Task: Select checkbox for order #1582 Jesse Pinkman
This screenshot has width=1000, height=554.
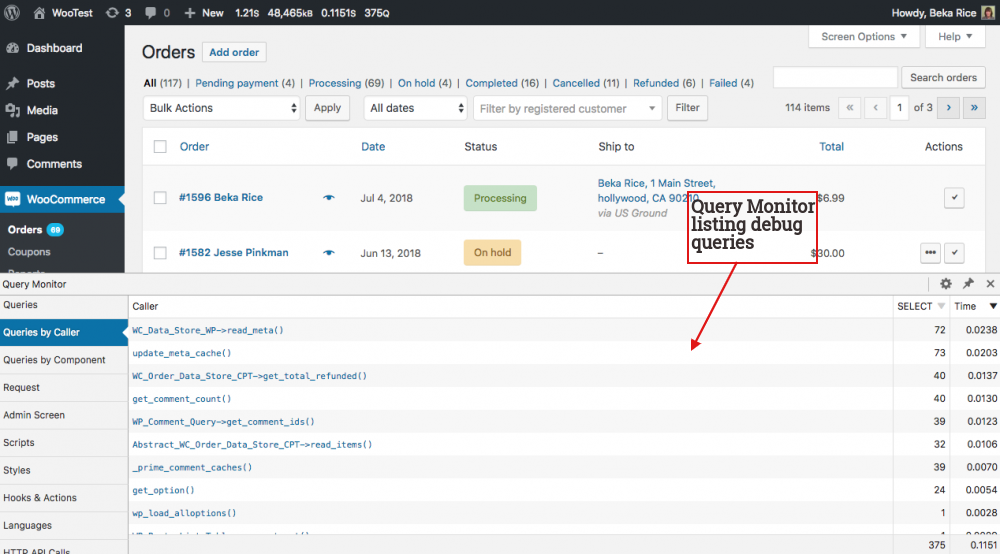Action: [x=160, y=253]
